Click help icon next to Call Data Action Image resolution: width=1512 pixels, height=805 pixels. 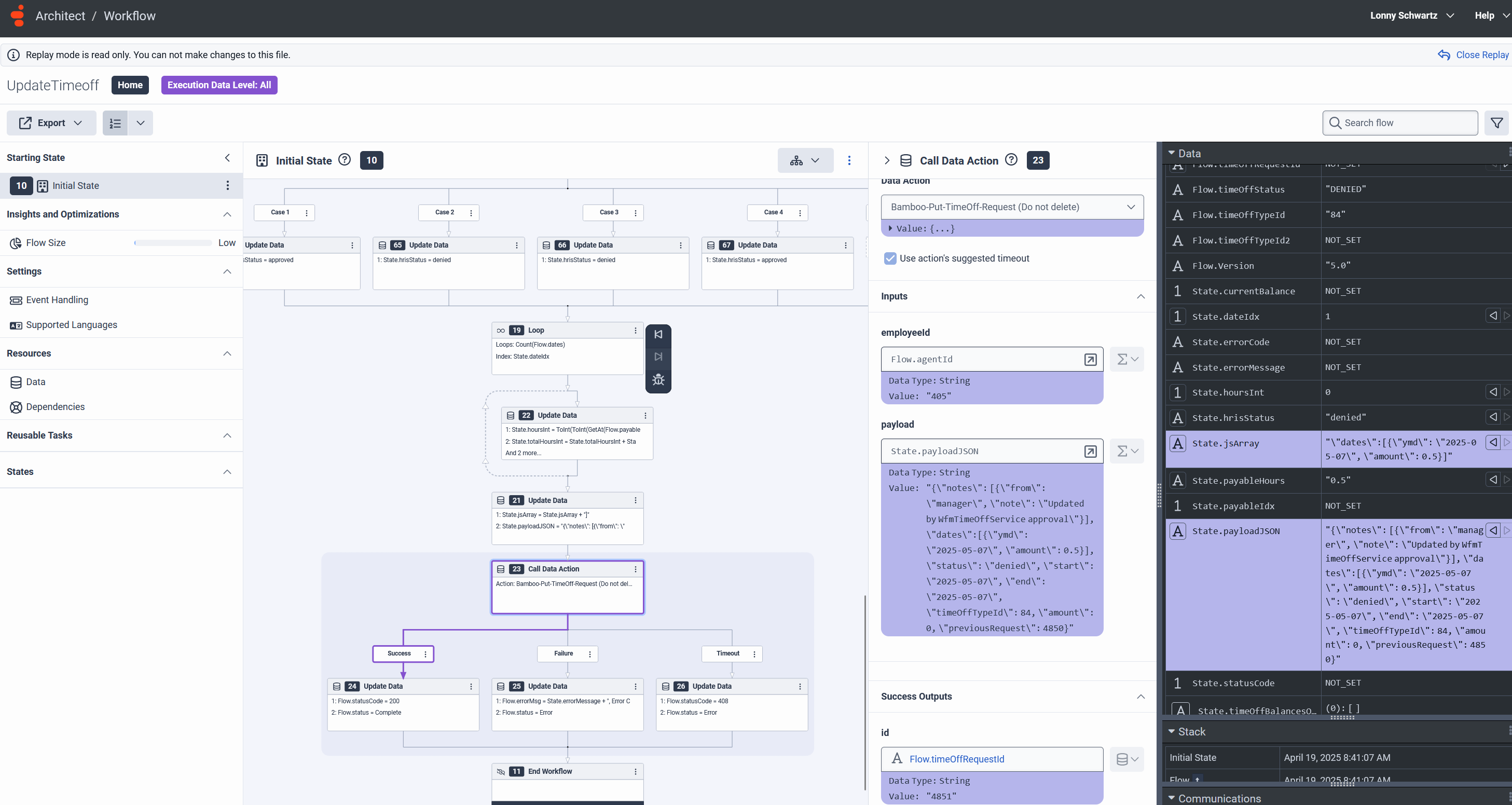click(x=1011, y=160)
